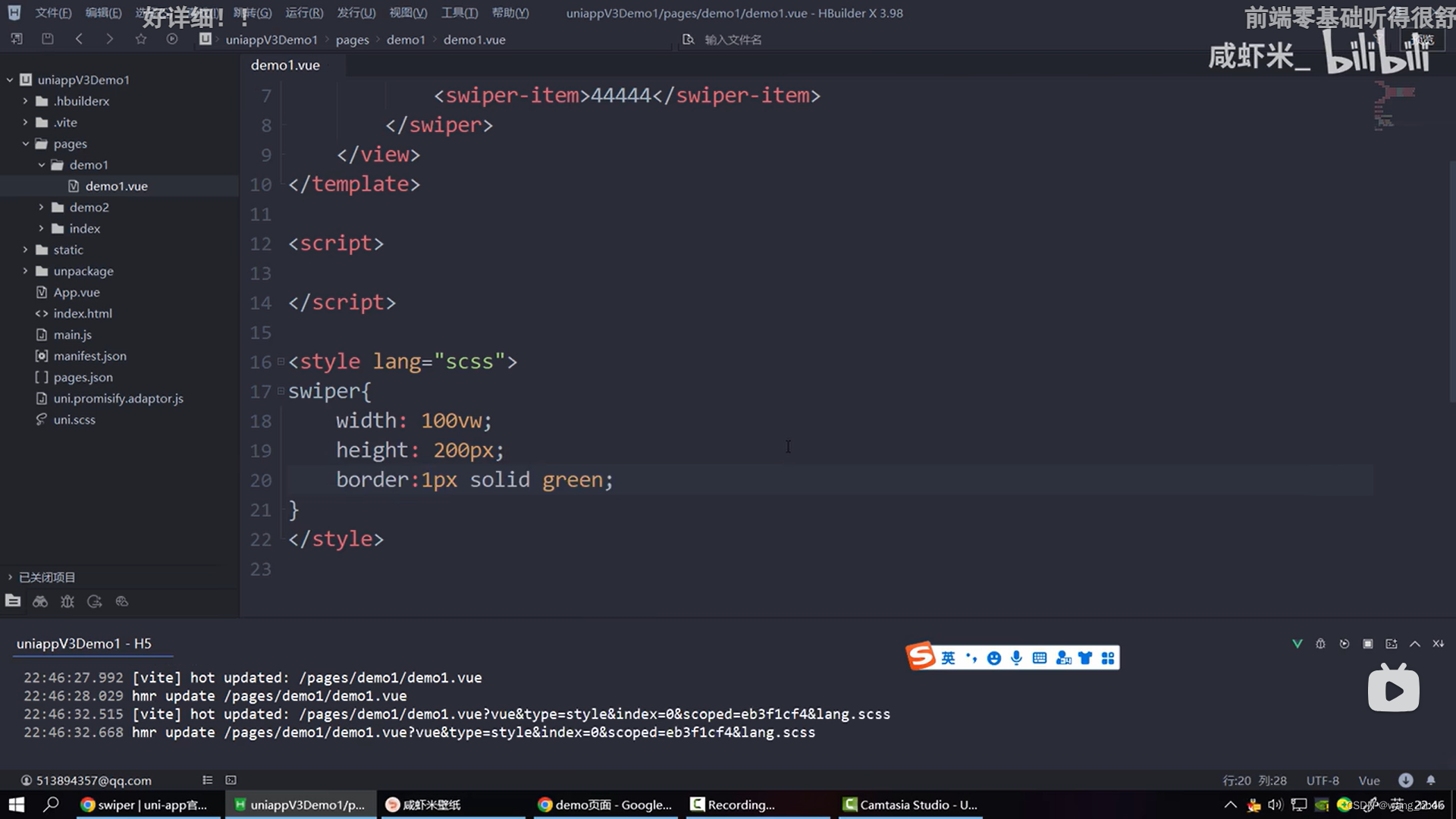Expand the unpackage folder
Viewport: 1456px width, 819px height.
[x=25, y=271]
